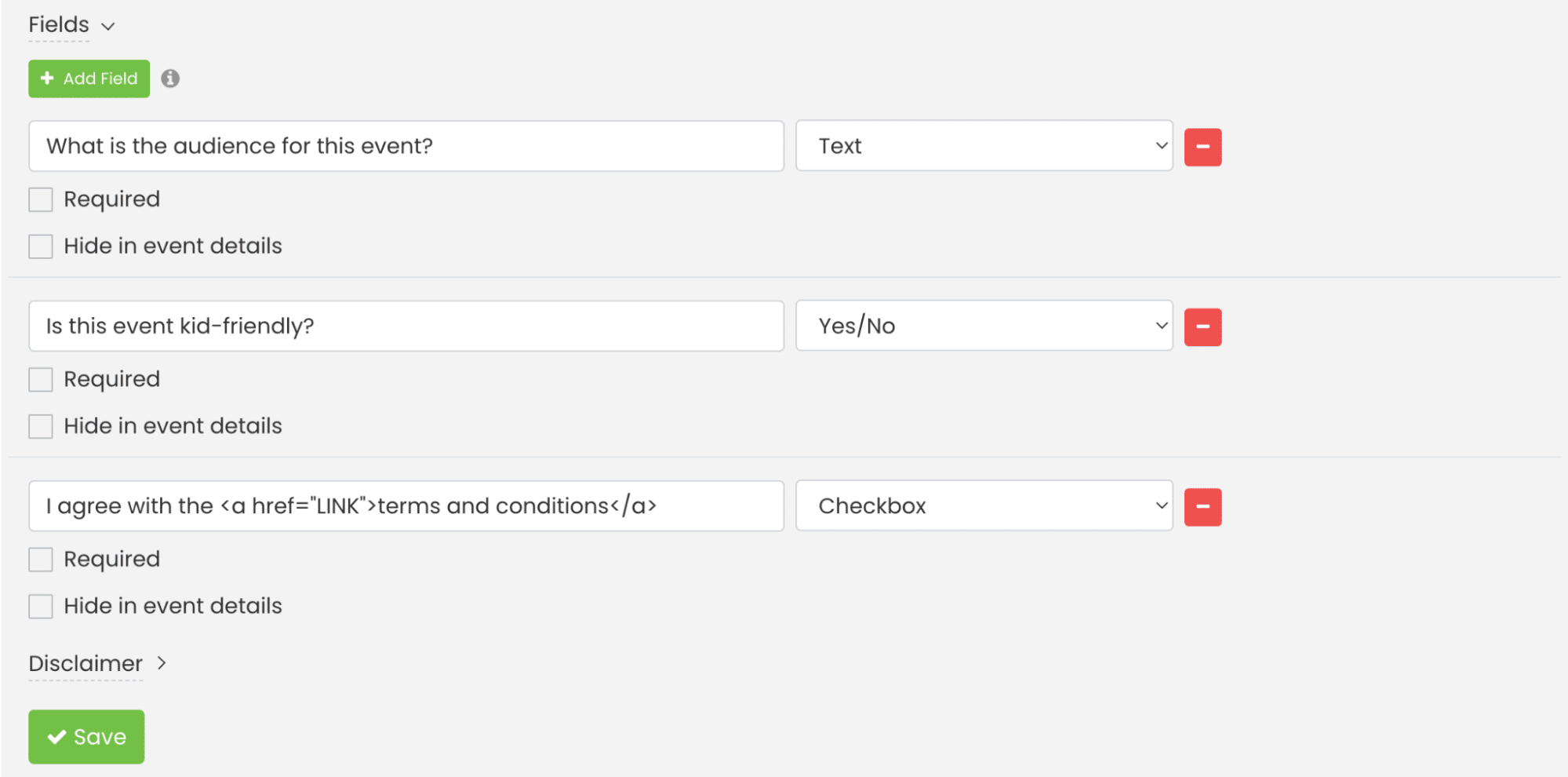
Task: Remove the audience question field
Action: click(x=1202, y=147)
